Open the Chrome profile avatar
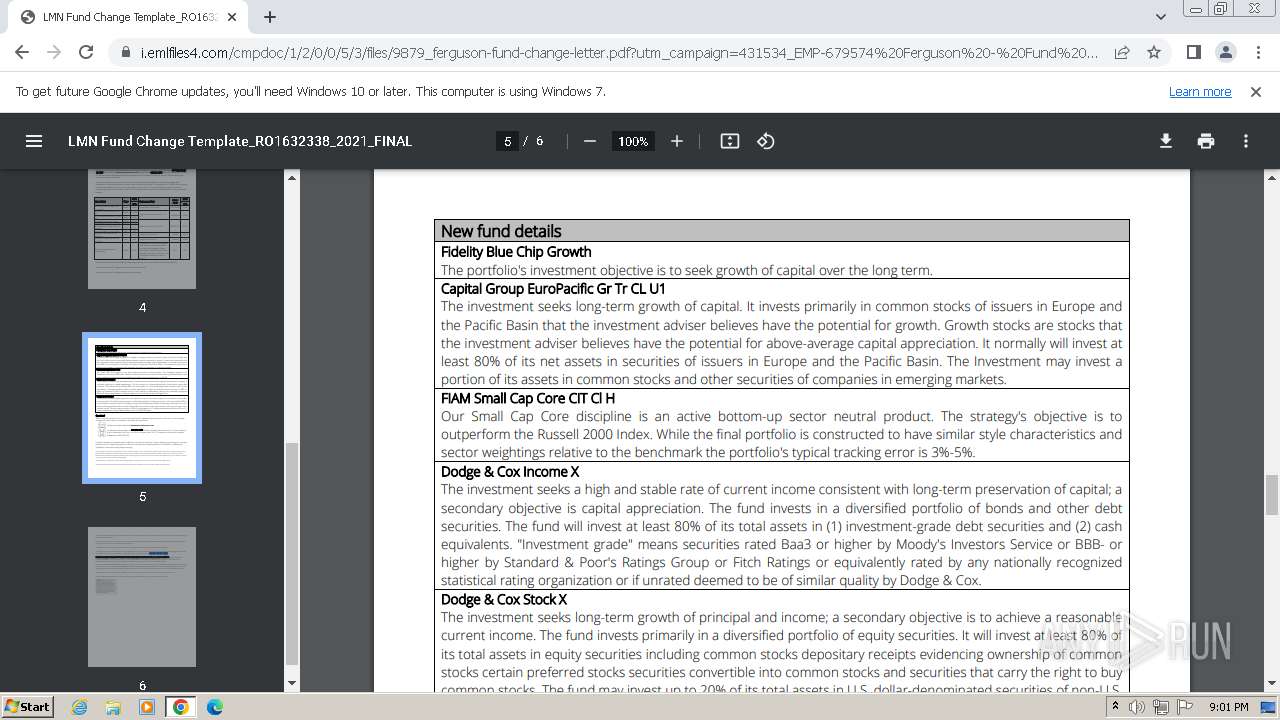Viewport: 1280px width, 720px height. pos(1226,52)
